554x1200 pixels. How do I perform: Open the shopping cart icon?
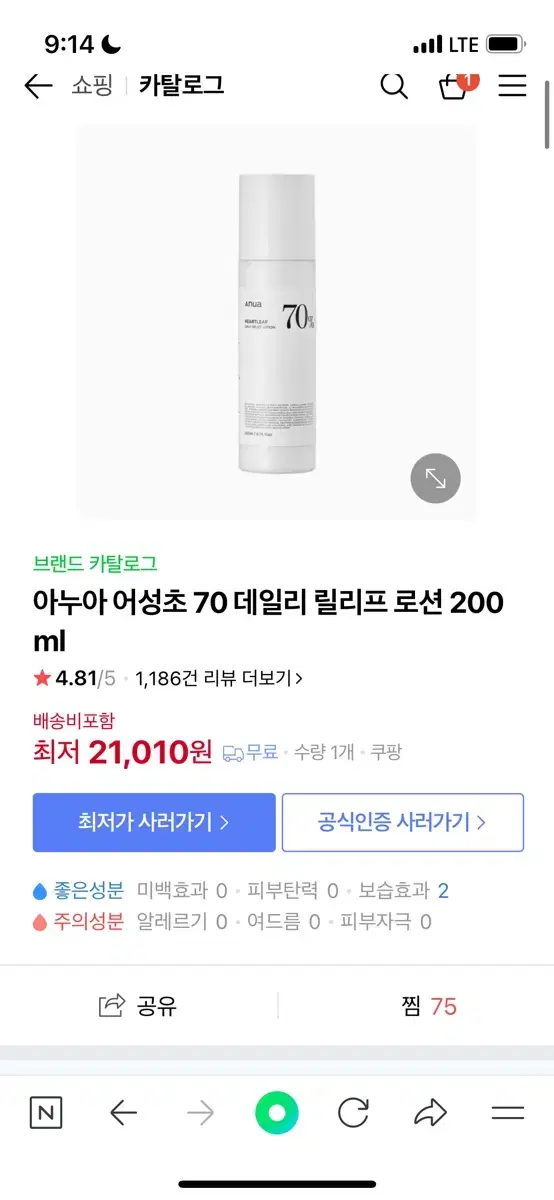tap(455, 85)
